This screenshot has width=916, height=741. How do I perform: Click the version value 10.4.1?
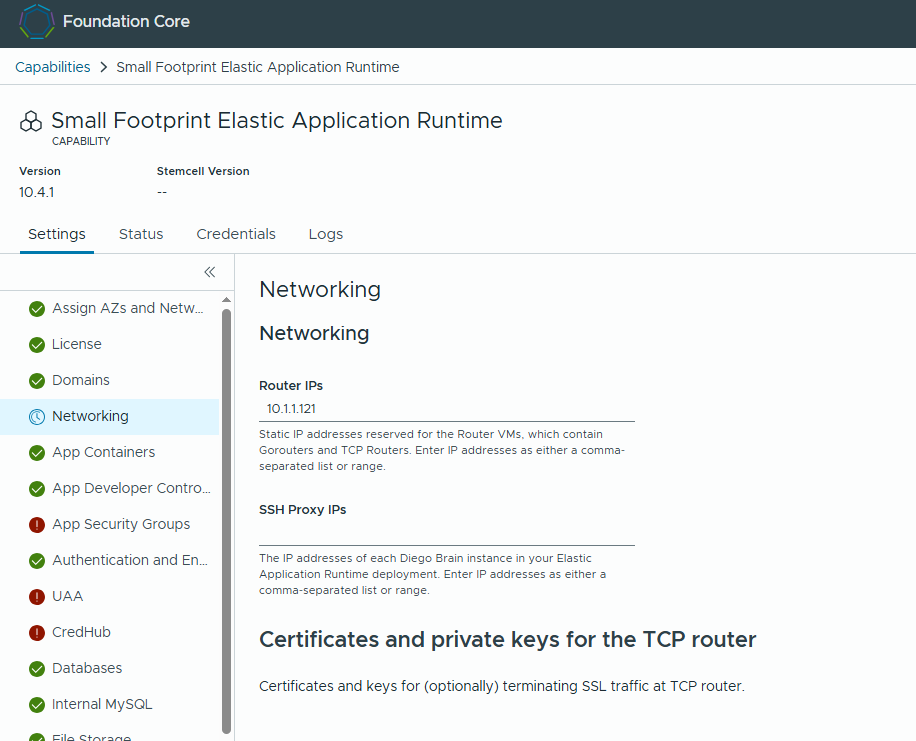pos(36,192)
